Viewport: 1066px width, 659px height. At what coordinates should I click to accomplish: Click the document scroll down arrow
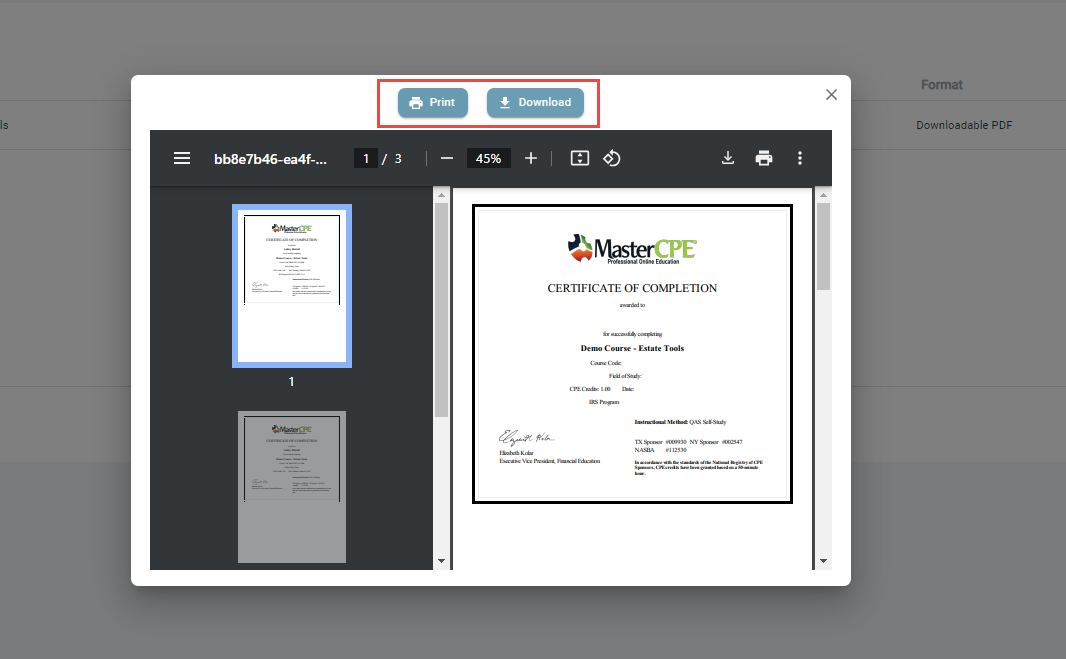pyautogui.click(x=823, y=561)
